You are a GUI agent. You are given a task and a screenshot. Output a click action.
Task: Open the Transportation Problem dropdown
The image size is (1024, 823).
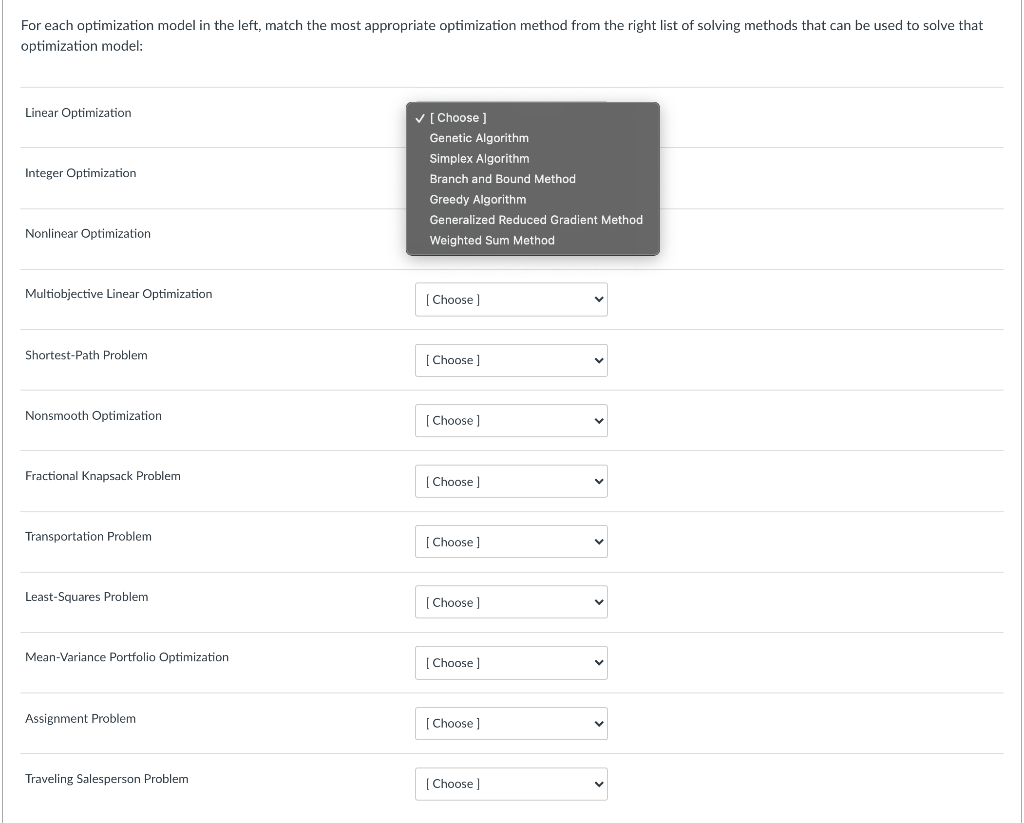click(511, 541)
